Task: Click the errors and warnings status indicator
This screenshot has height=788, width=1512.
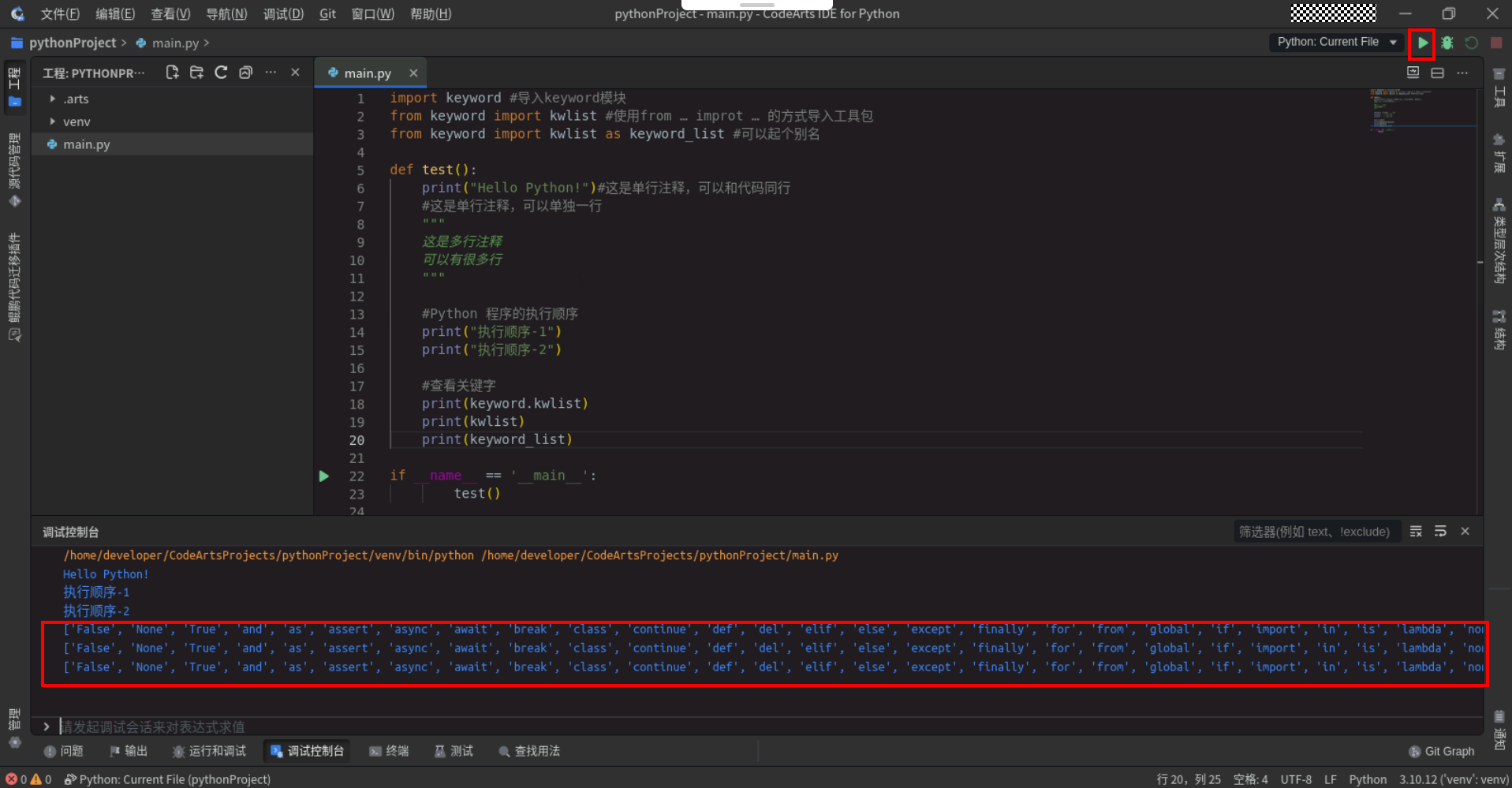Action: click(28, 779)
